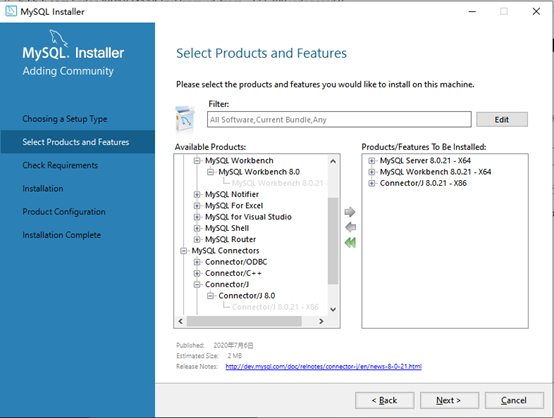
Task: Expand Connector/J 8.0.21 - X86 features
Action: pyautogui.click(x=371, y=183)
